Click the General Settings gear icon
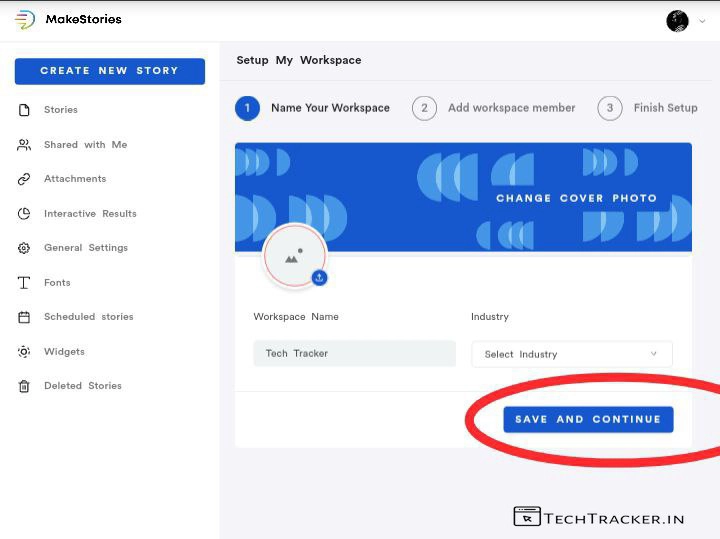Viewport: 720px width, 539px height. pos(24,248)
